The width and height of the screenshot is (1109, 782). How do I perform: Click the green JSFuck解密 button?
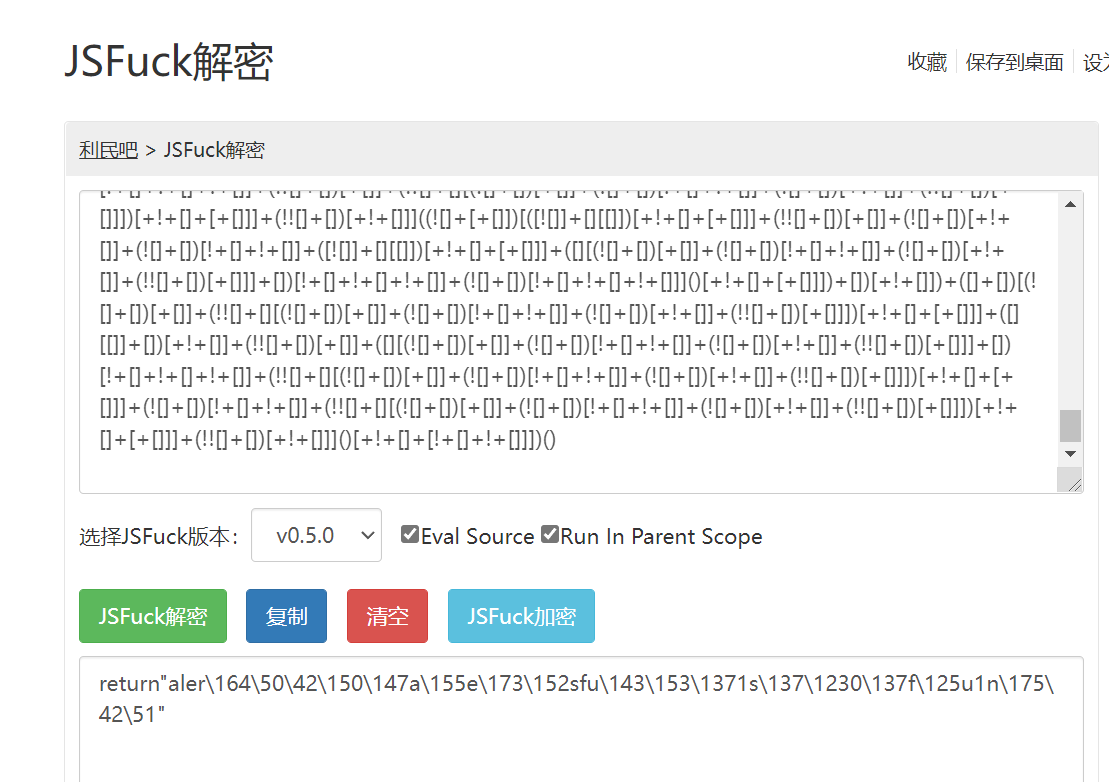(x=153, y=616)
